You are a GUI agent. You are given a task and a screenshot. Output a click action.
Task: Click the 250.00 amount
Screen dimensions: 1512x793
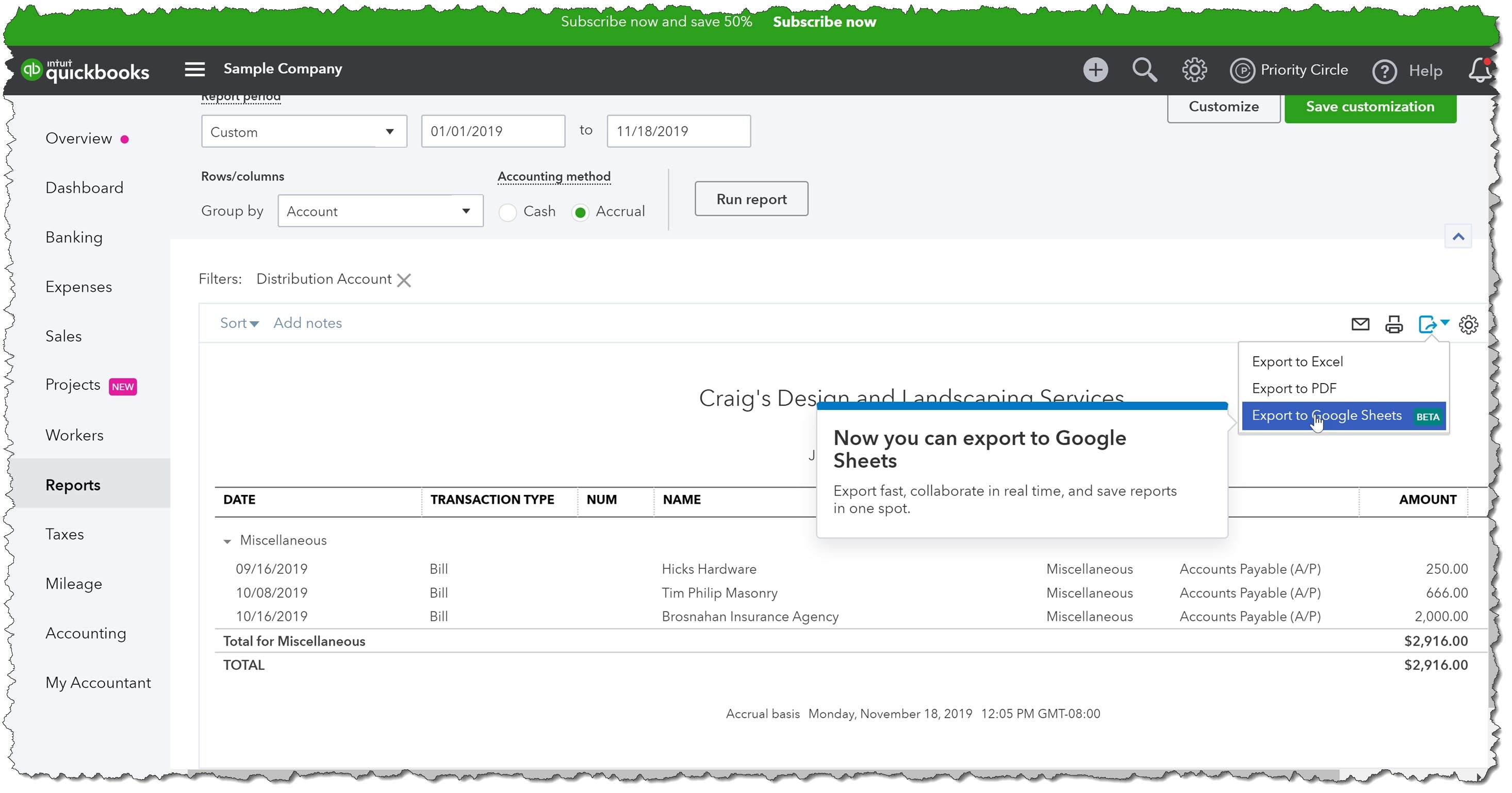tap(1447, 569)
